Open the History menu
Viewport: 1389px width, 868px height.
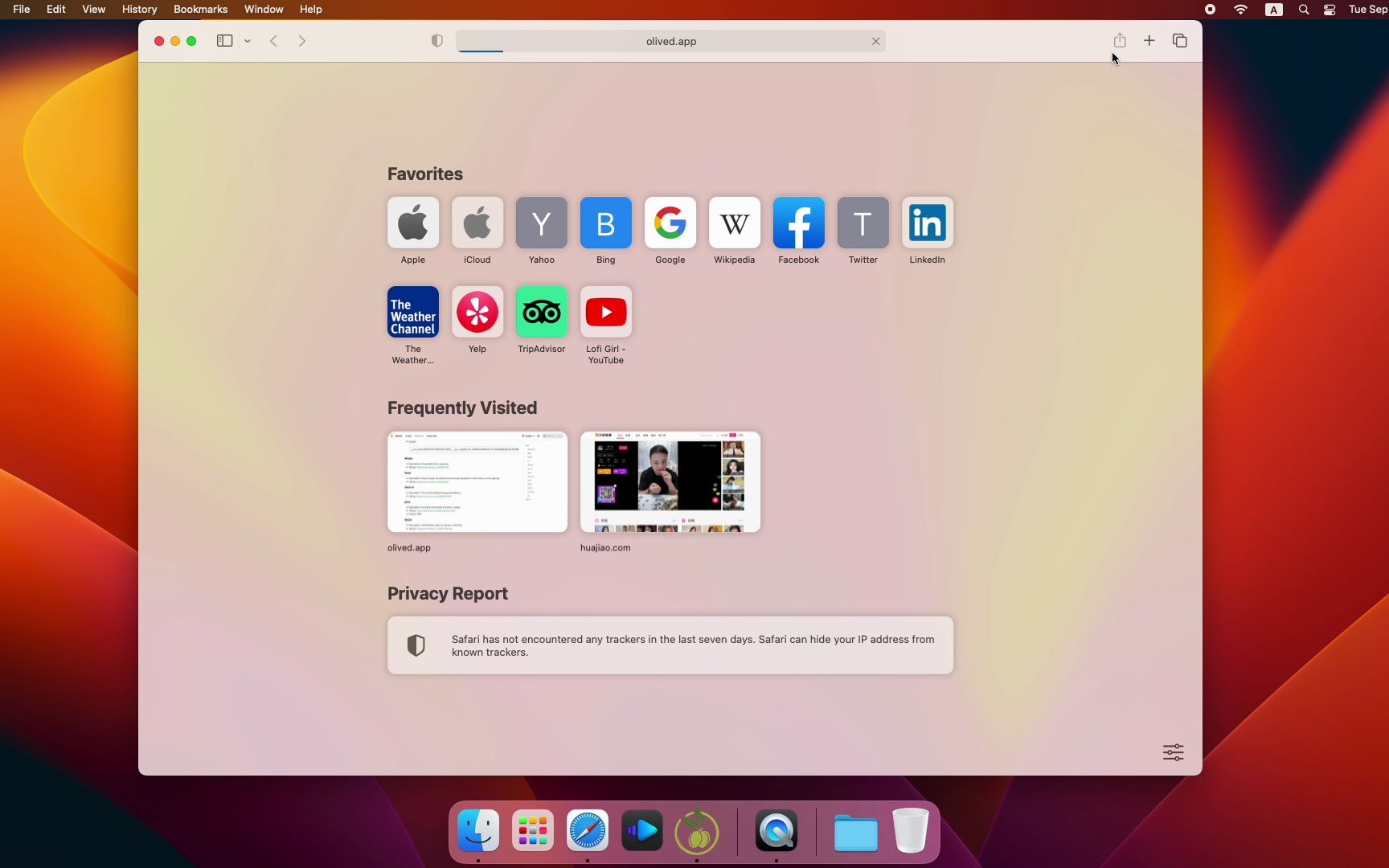coord(140,10)
